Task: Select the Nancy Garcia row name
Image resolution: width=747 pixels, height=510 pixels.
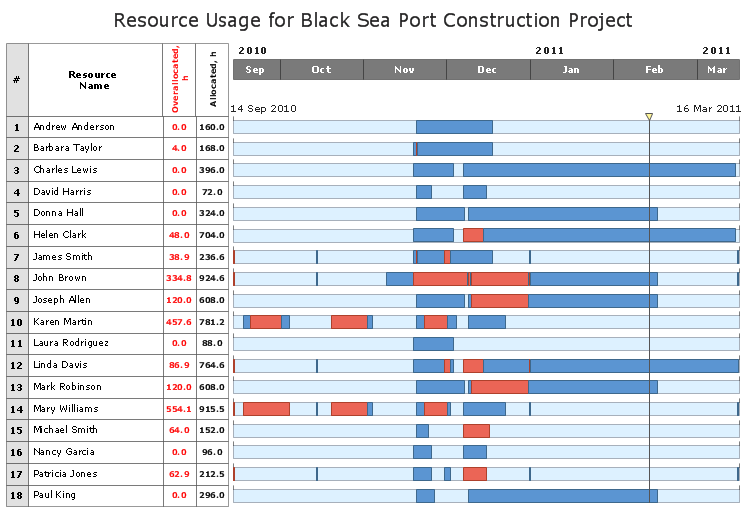Action: 64,452
